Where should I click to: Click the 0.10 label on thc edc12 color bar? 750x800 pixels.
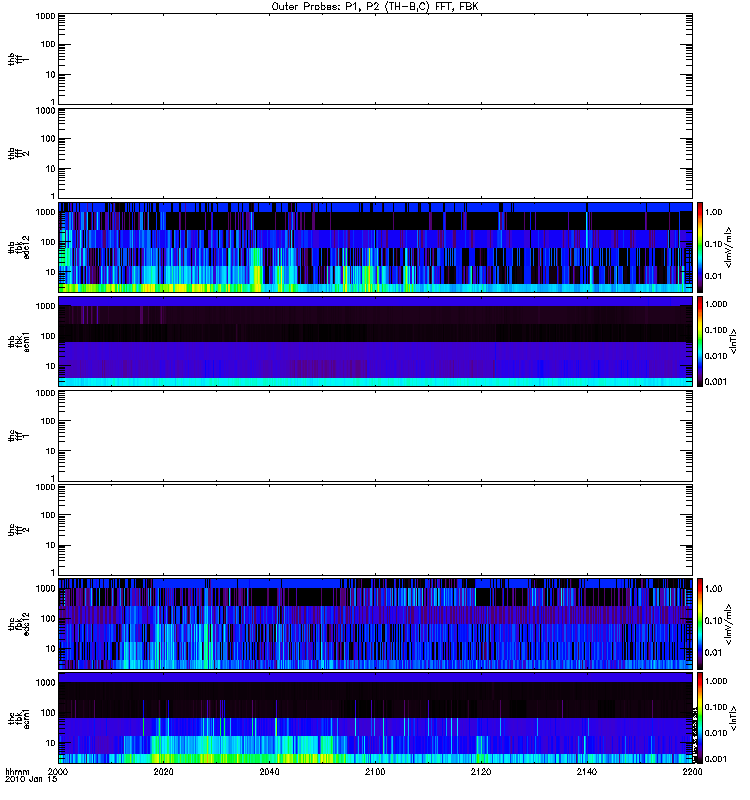coord(714,621)
